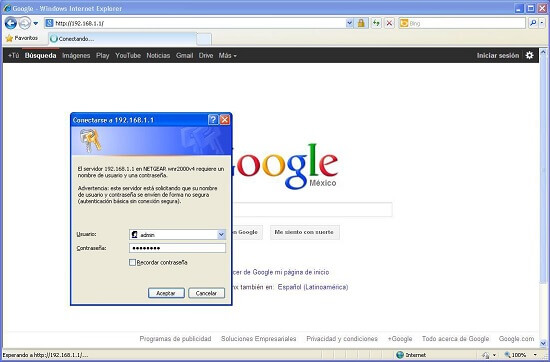Click the Forward navigation arrow
The image size is (550, 362).
25,23
